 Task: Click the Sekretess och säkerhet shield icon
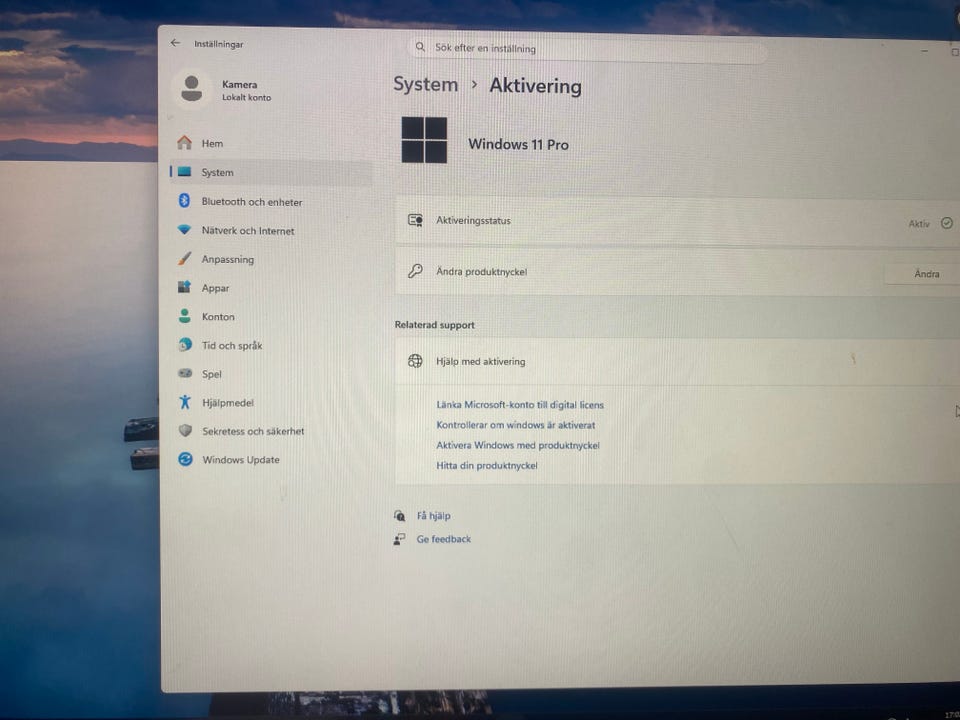pos(186,430)
